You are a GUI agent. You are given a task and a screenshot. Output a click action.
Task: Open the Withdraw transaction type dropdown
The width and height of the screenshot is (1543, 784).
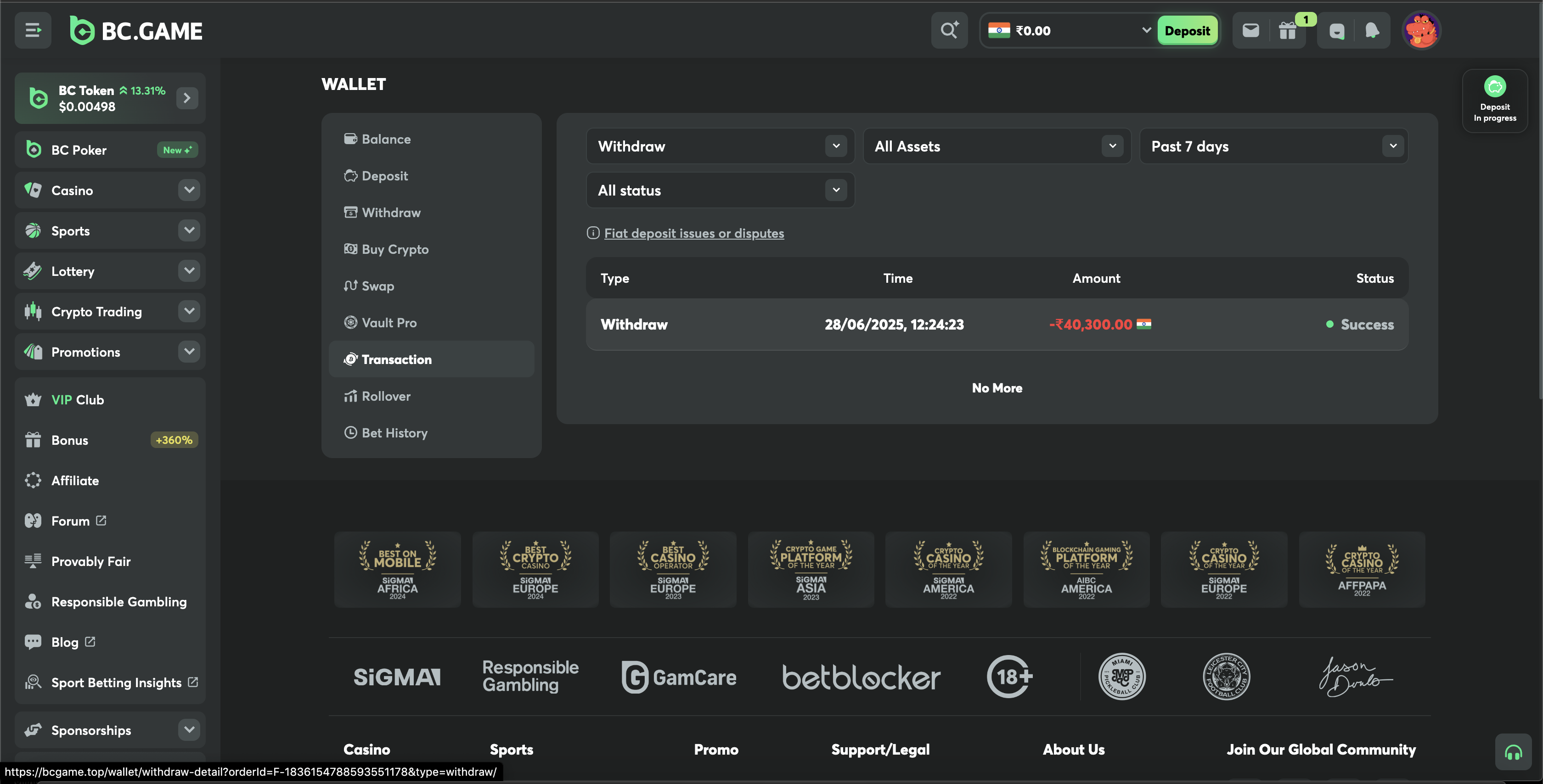coord(720,146)
